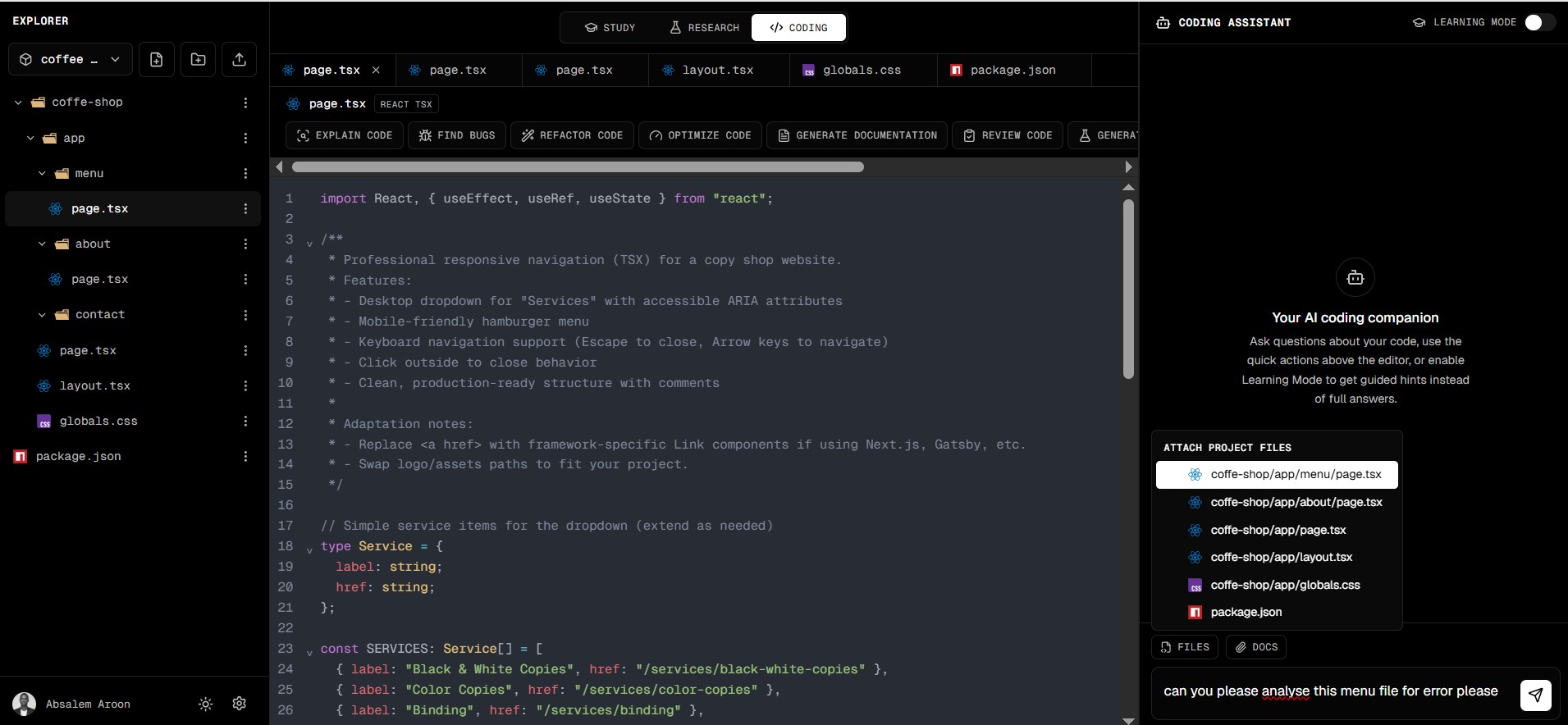The image size is (1568, 725).
Task: Click the React TSX file type badge
Action: tap(406, 104)
